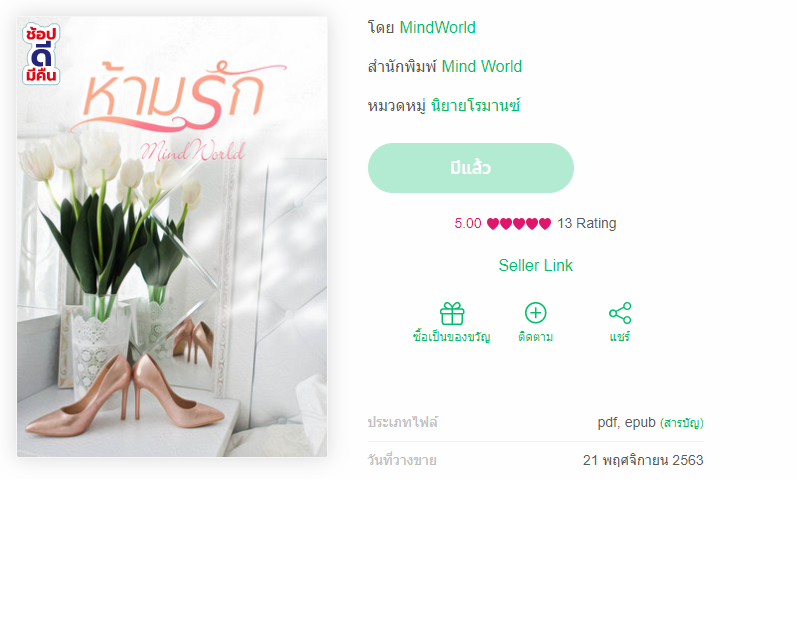Click the share icon
The width and height of the screenshot is (797, 624).
(620, 313)
